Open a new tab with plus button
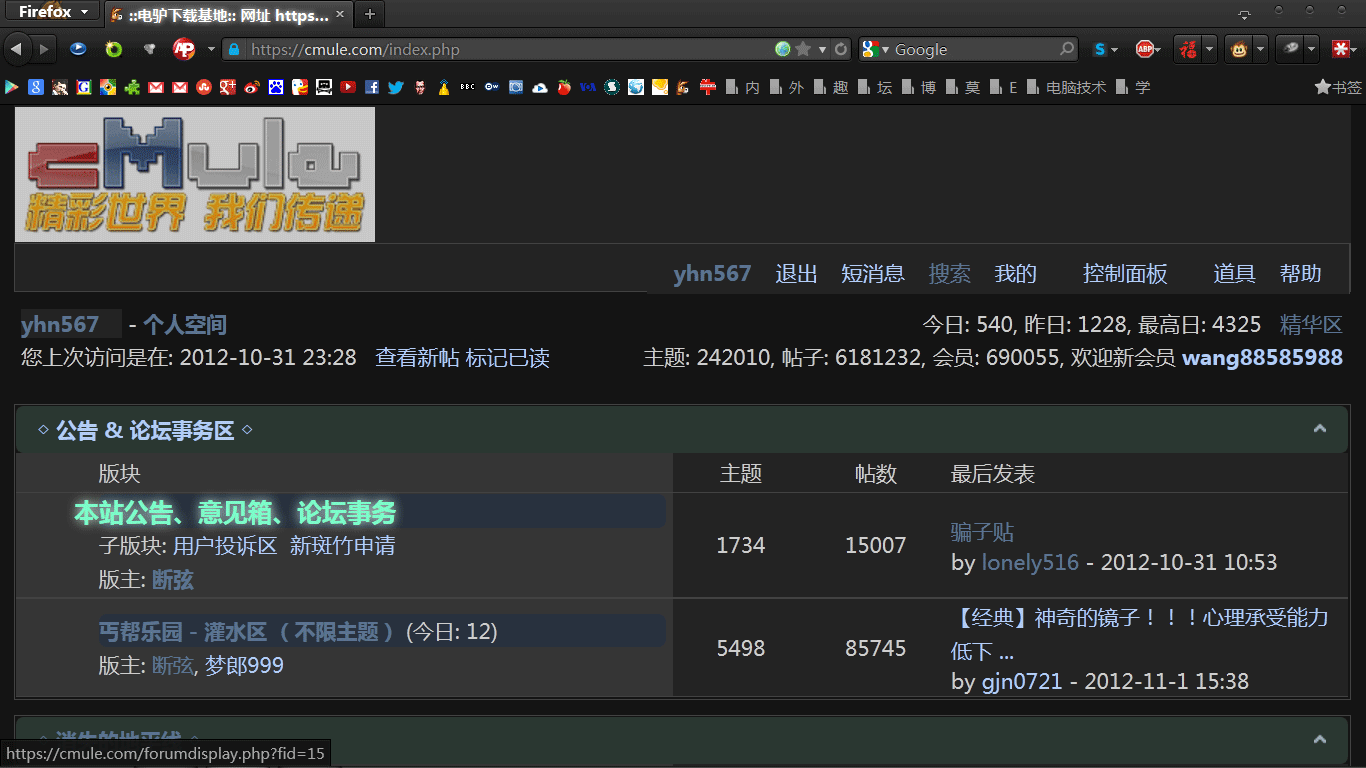1366x768 pixels. tap(369, 14)
